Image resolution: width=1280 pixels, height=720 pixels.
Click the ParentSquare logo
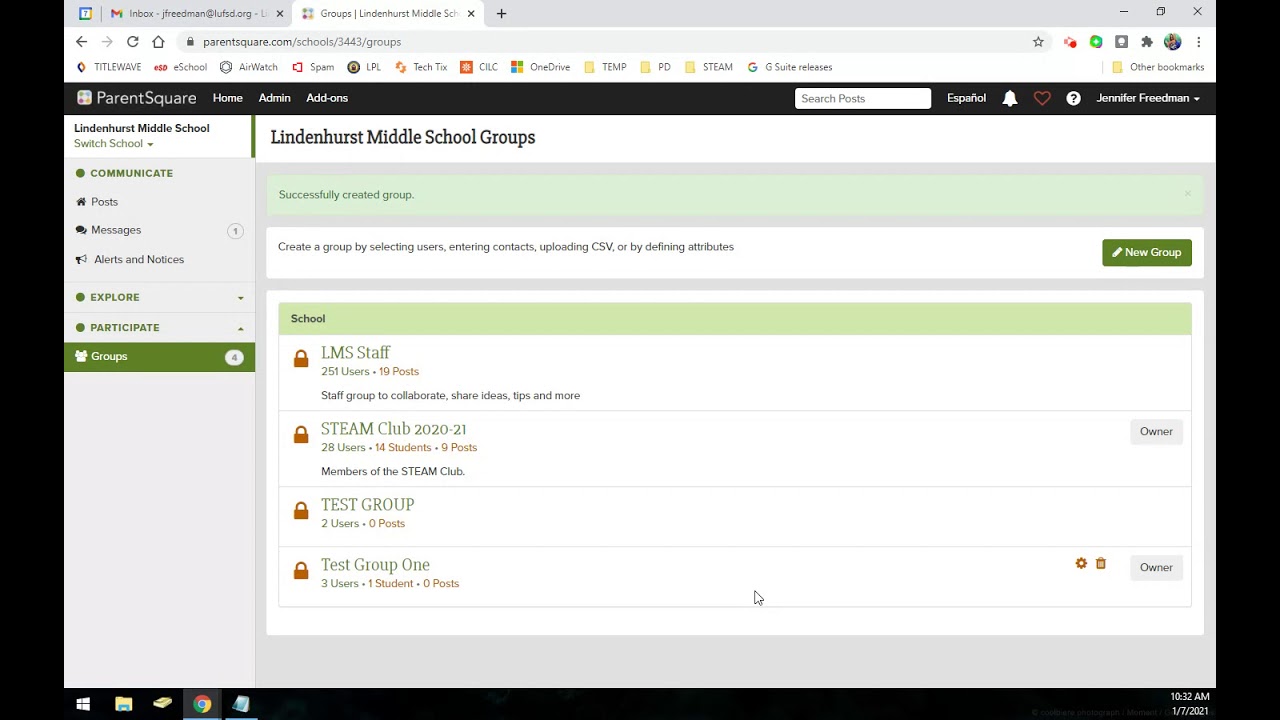pyautogui.click(x=137, y=98)
